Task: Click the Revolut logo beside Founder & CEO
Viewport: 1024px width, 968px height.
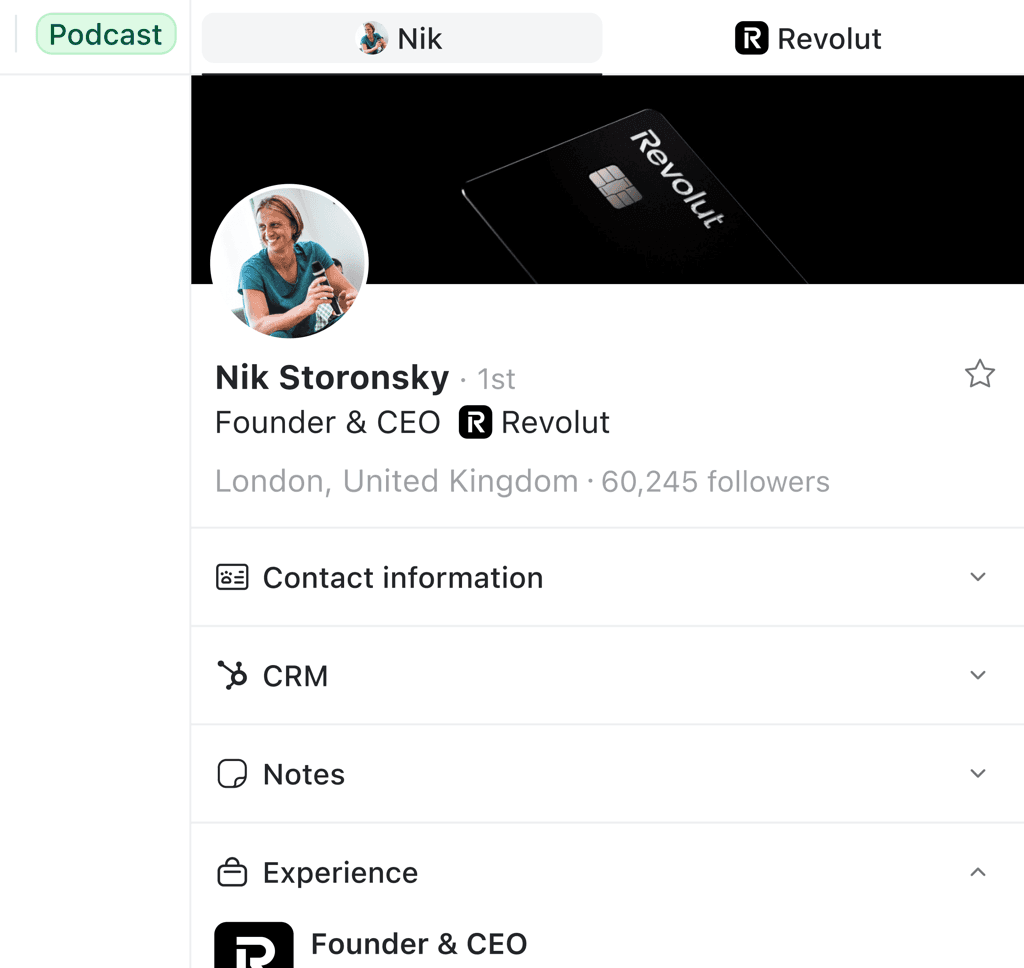Action: coord(475,422)
